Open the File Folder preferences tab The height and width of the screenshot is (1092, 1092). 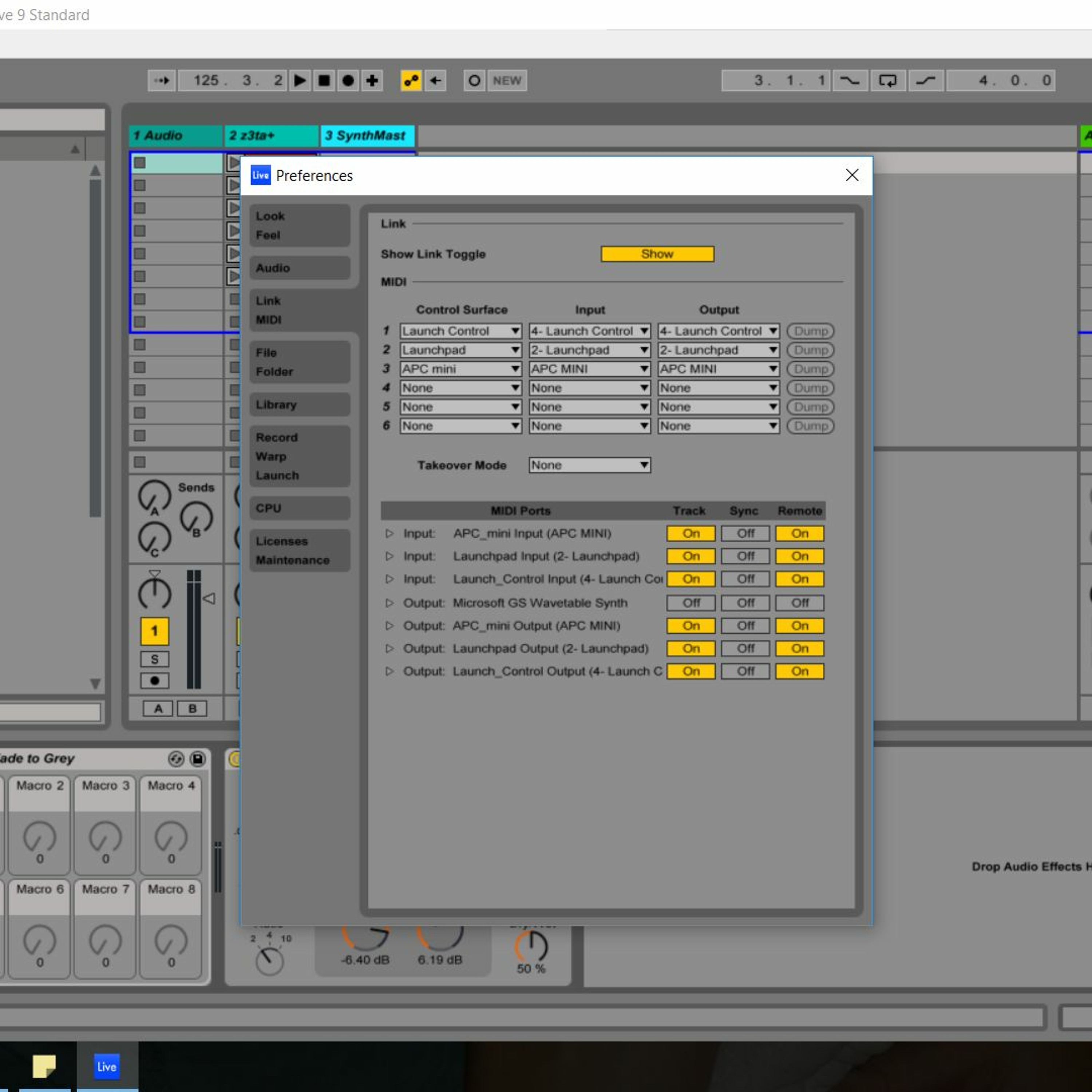click(x=300, y=362)
